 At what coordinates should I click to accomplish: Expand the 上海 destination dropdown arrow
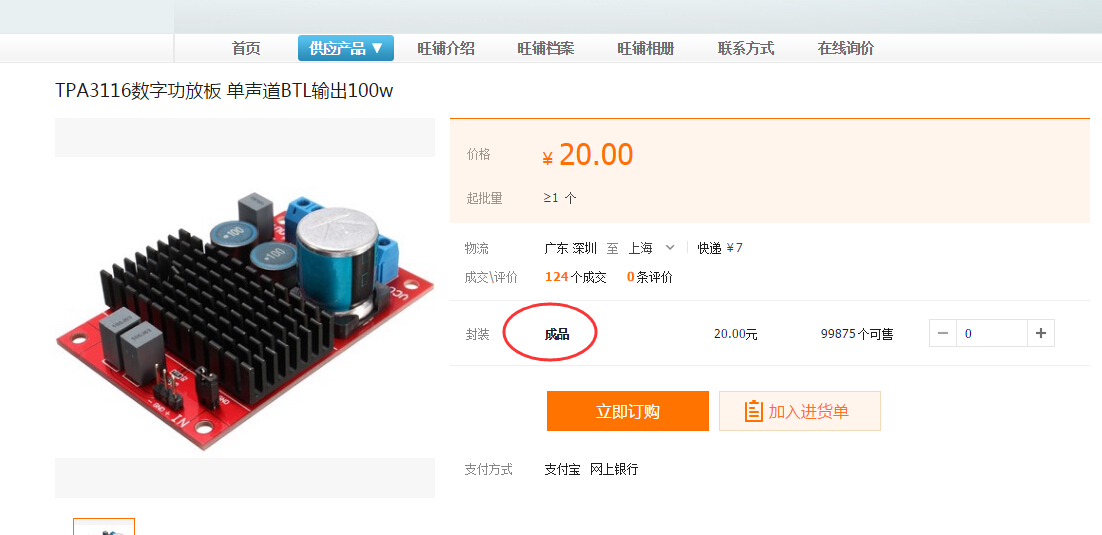pos(670,247)
